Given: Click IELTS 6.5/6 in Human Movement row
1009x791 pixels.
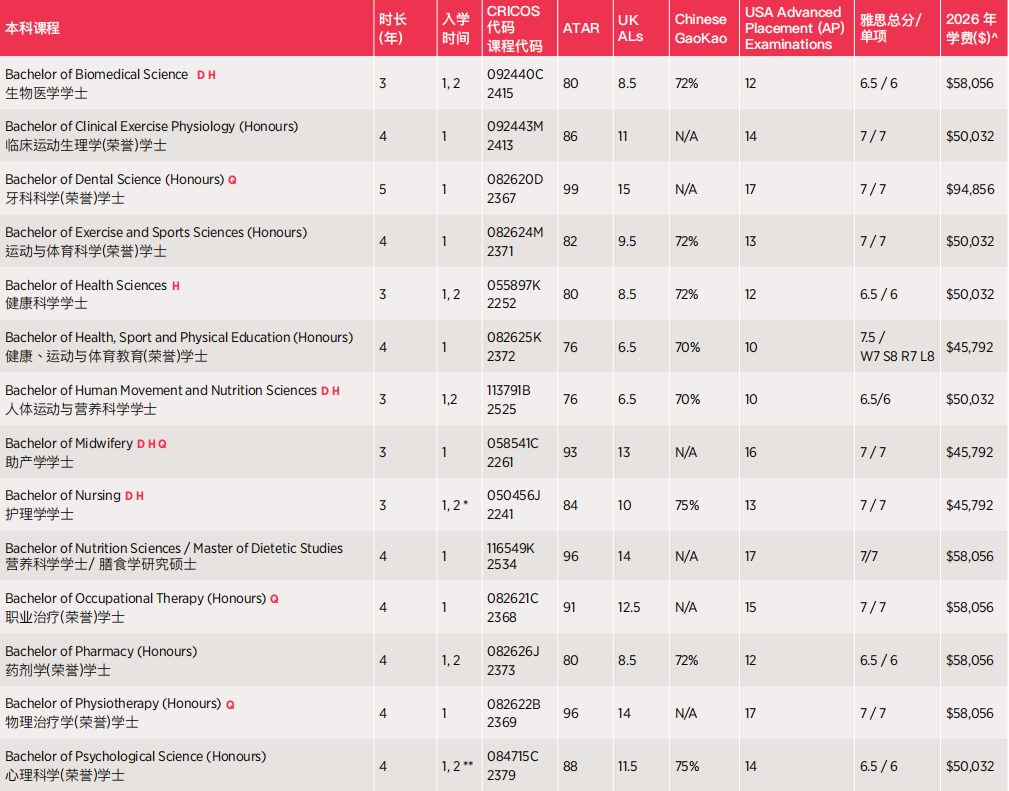Looking at the screenshot, I should [875, 400].
